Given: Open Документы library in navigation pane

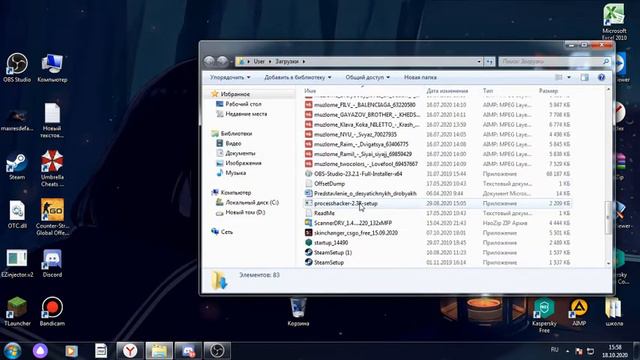Looking at the screenshot, I should tap(240, 153).
